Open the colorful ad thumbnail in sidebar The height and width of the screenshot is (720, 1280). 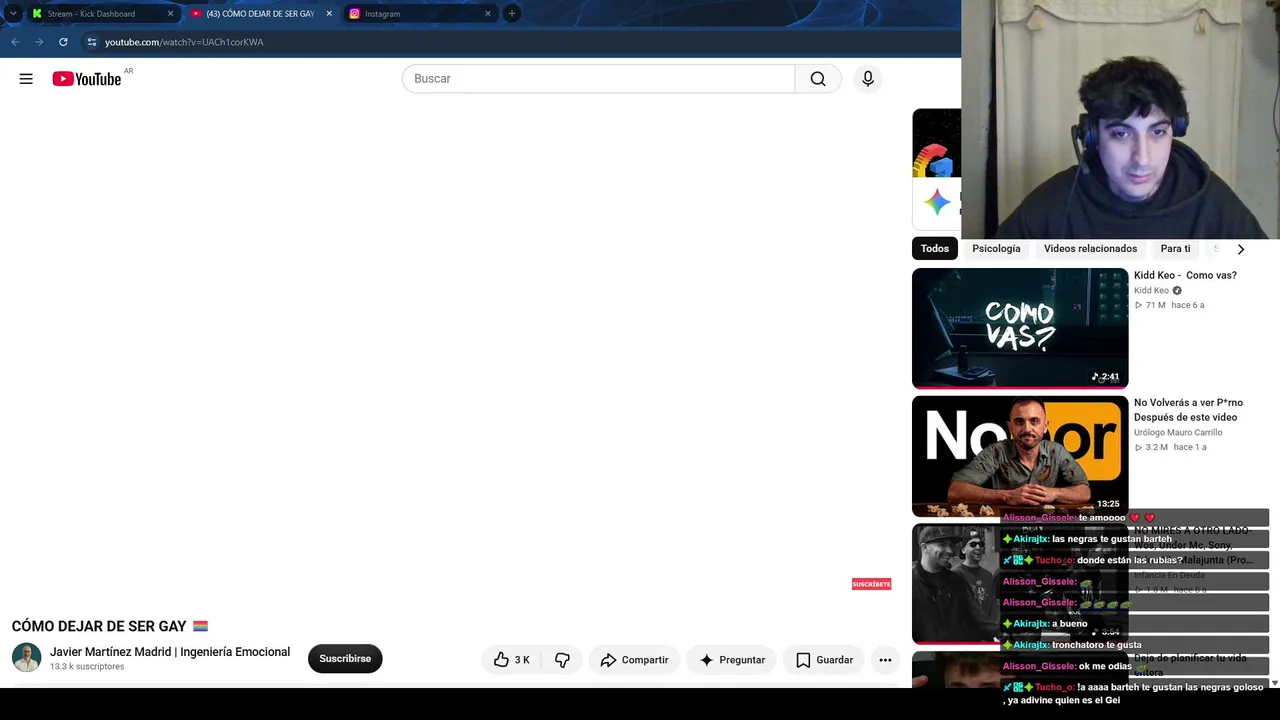point(936,143)
